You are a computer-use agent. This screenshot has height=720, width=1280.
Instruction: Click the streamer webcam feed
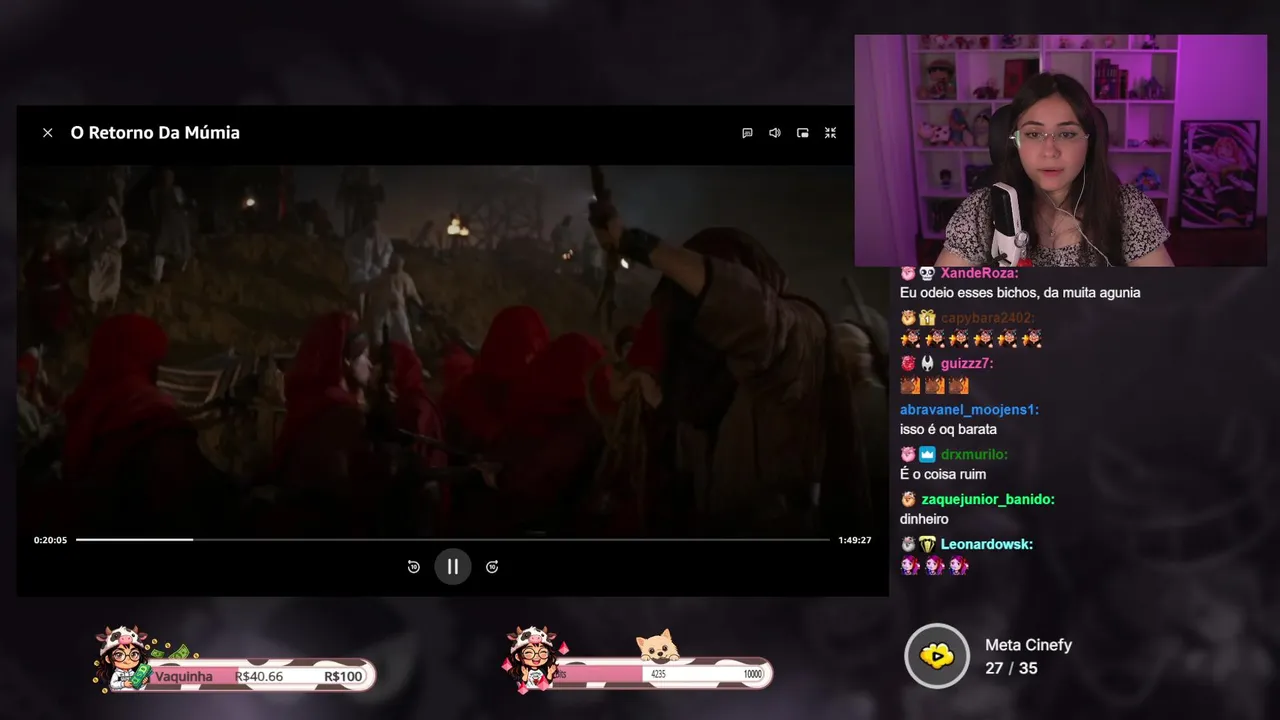click(x=1060, y=151)
